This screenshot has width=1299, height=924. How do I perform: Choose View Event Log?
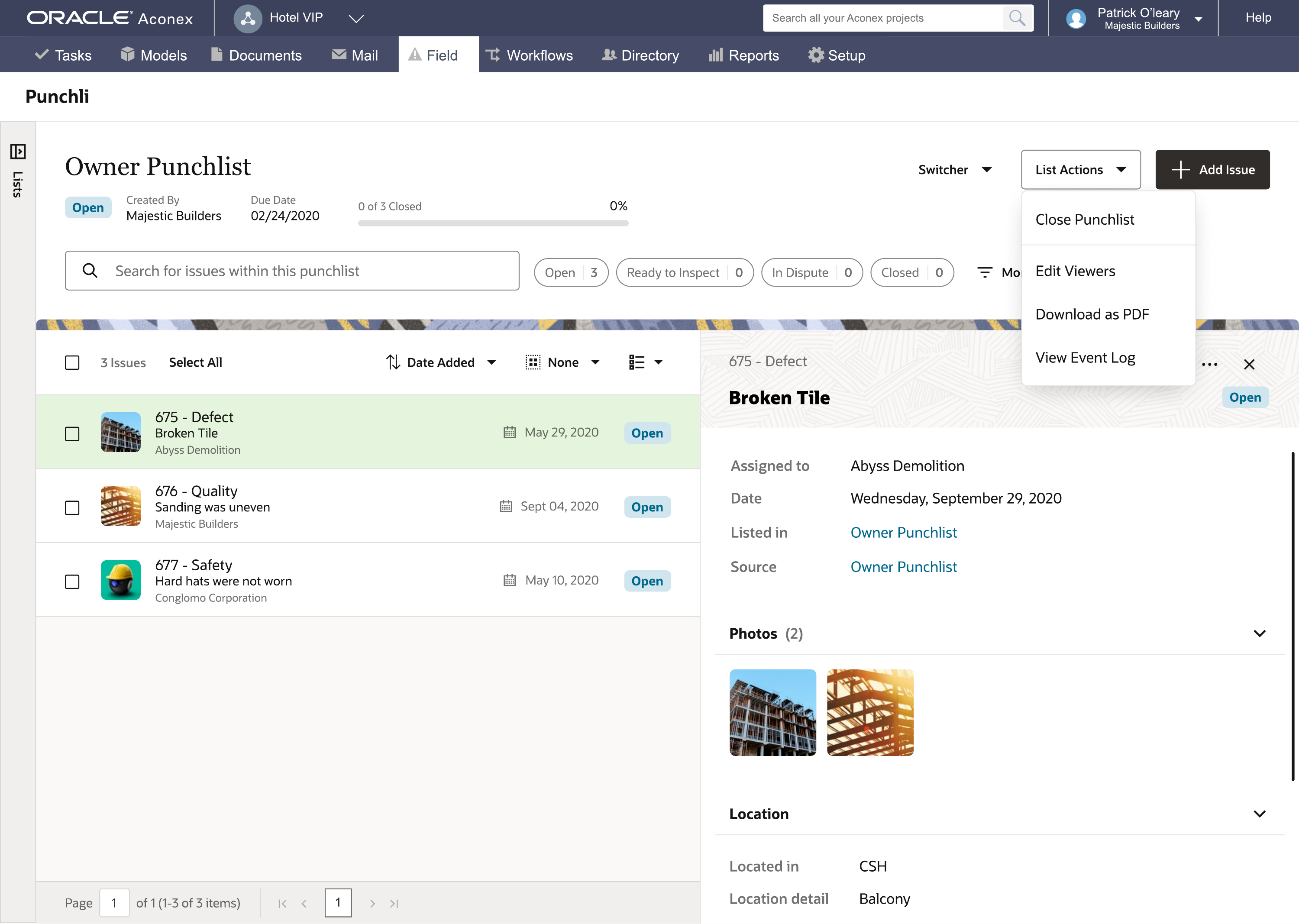point(1108,357)
